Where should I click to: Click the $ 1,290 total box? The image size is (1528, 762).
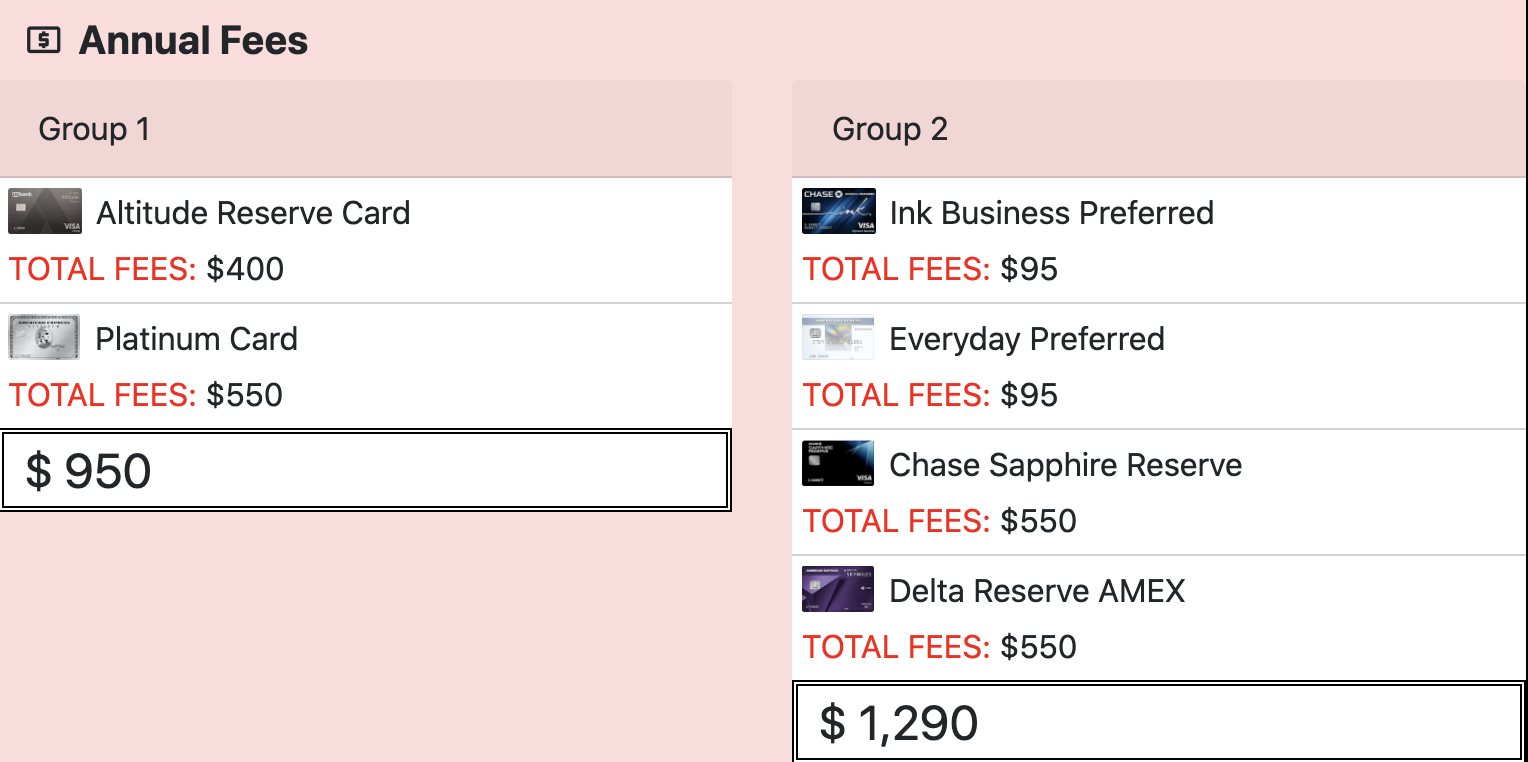(1159, 722)
